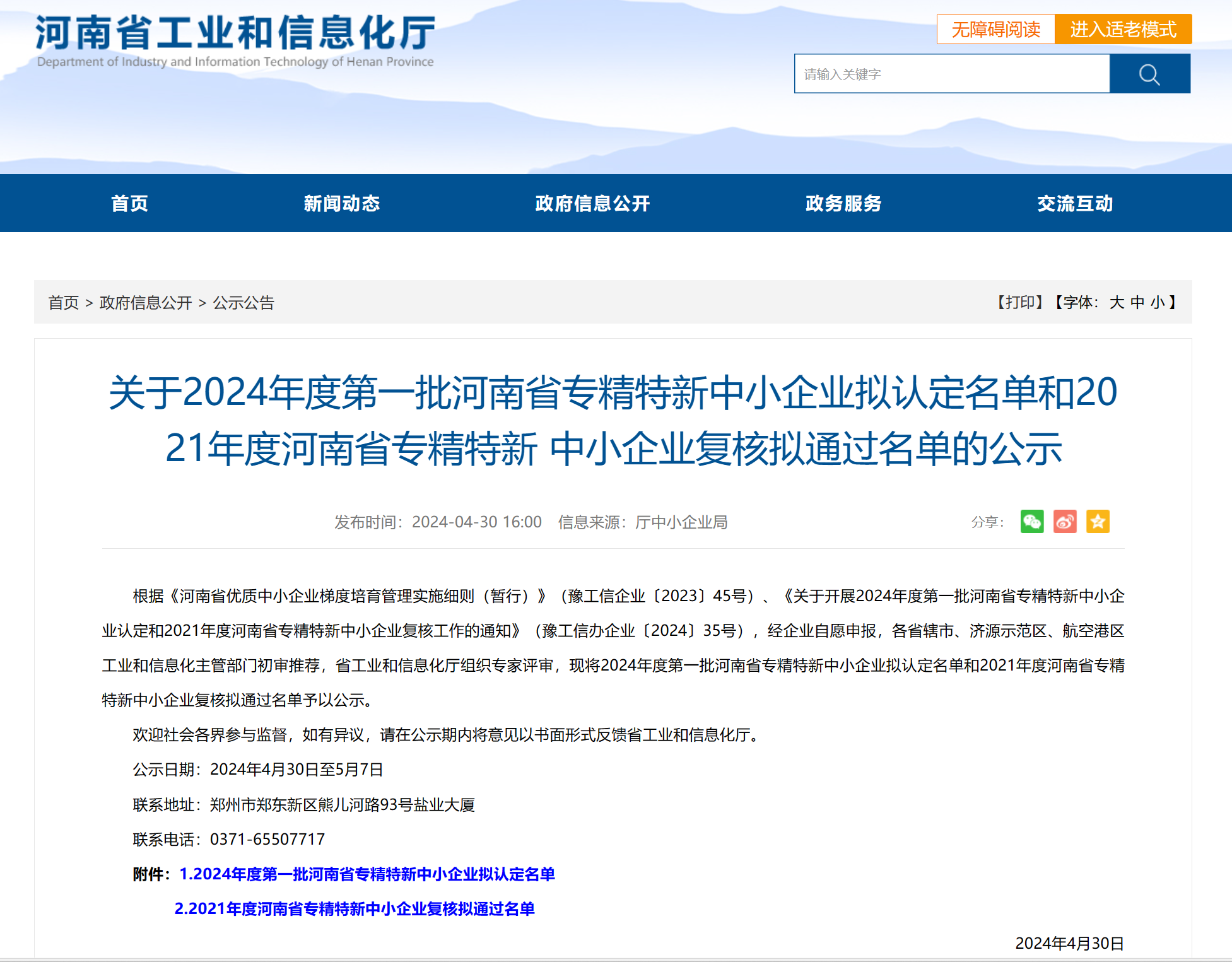
Task: Click 公示公告 in the breadcrumb
Action: pos(243,303)
